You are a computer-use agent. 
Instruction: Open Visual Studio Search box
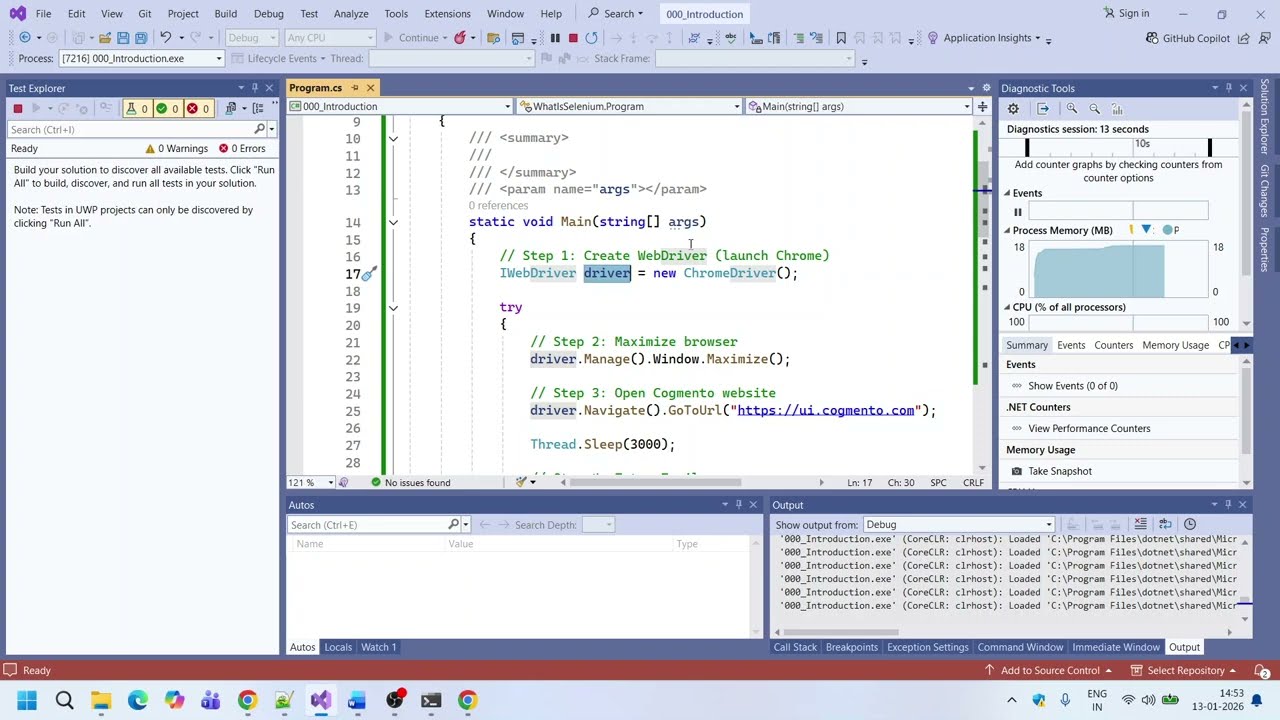coord(616,13)
